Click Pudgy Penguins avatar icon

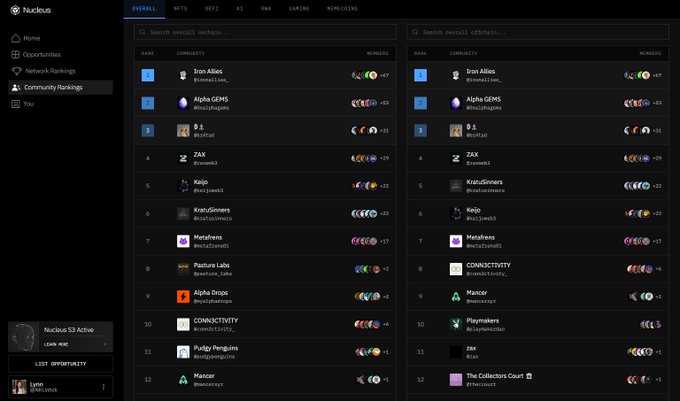183,352
